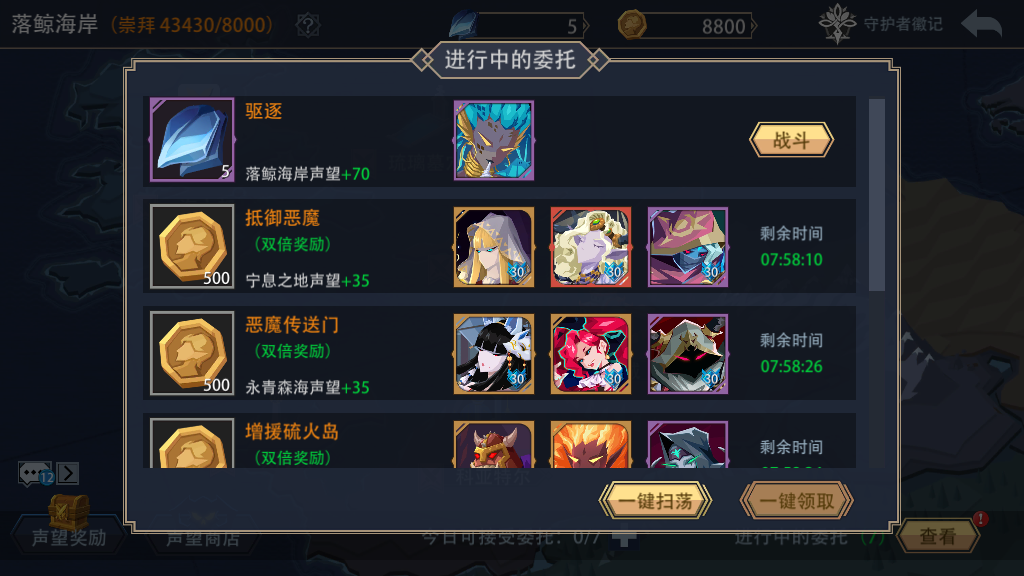Select the blue dragon hero portrait in 驱逐
Viewport: 1024px width, 576px height.
494,140
